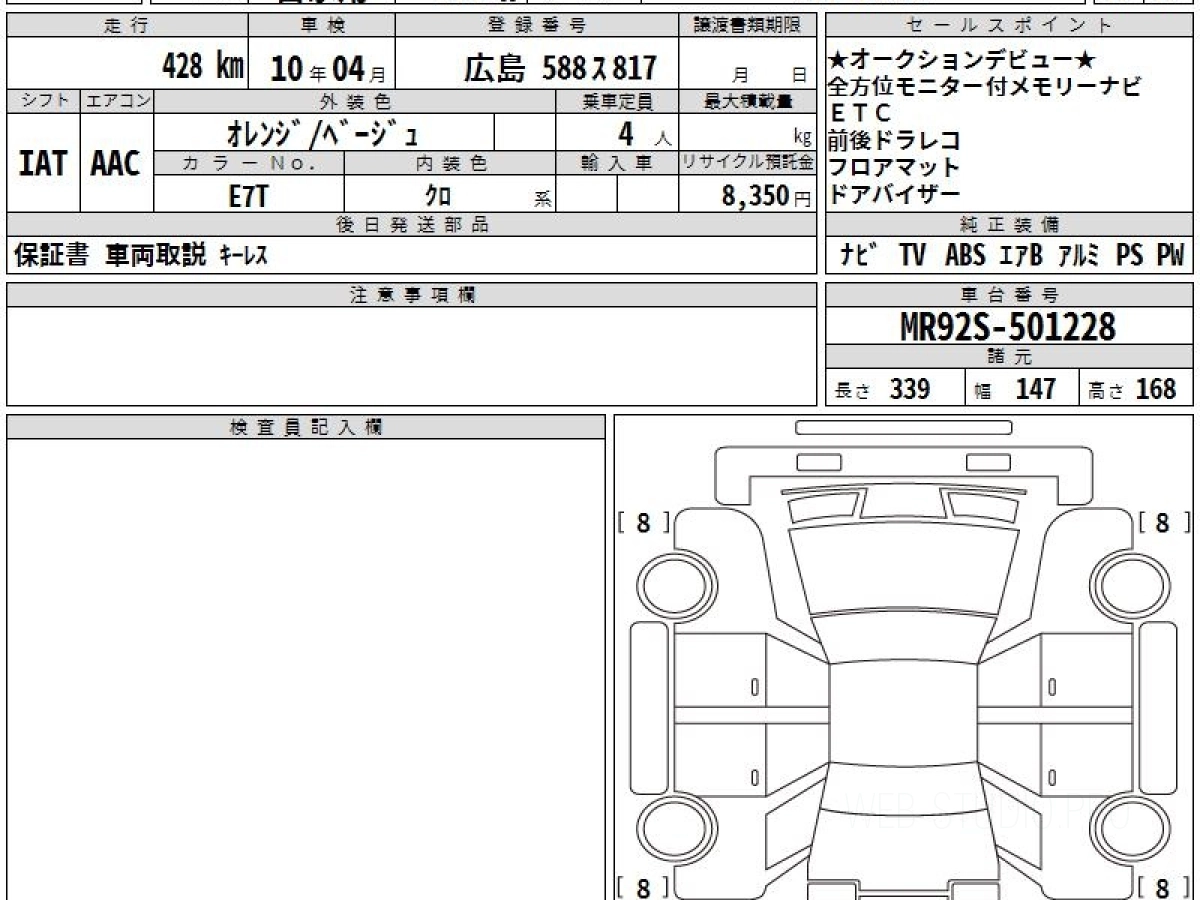This screenshot has width=1200, height=900.
Task: Click the "検査員記入欄" header
Action: click(306, 427)
